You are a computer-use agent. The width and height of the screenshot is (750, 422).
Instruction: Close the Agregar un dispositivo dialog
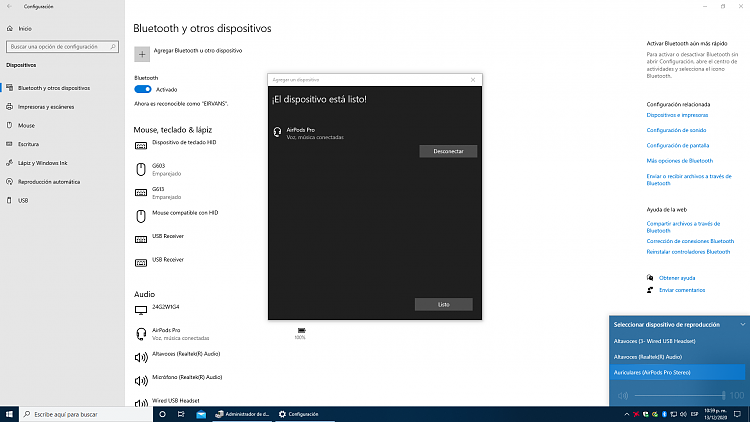tap(473, 80)
